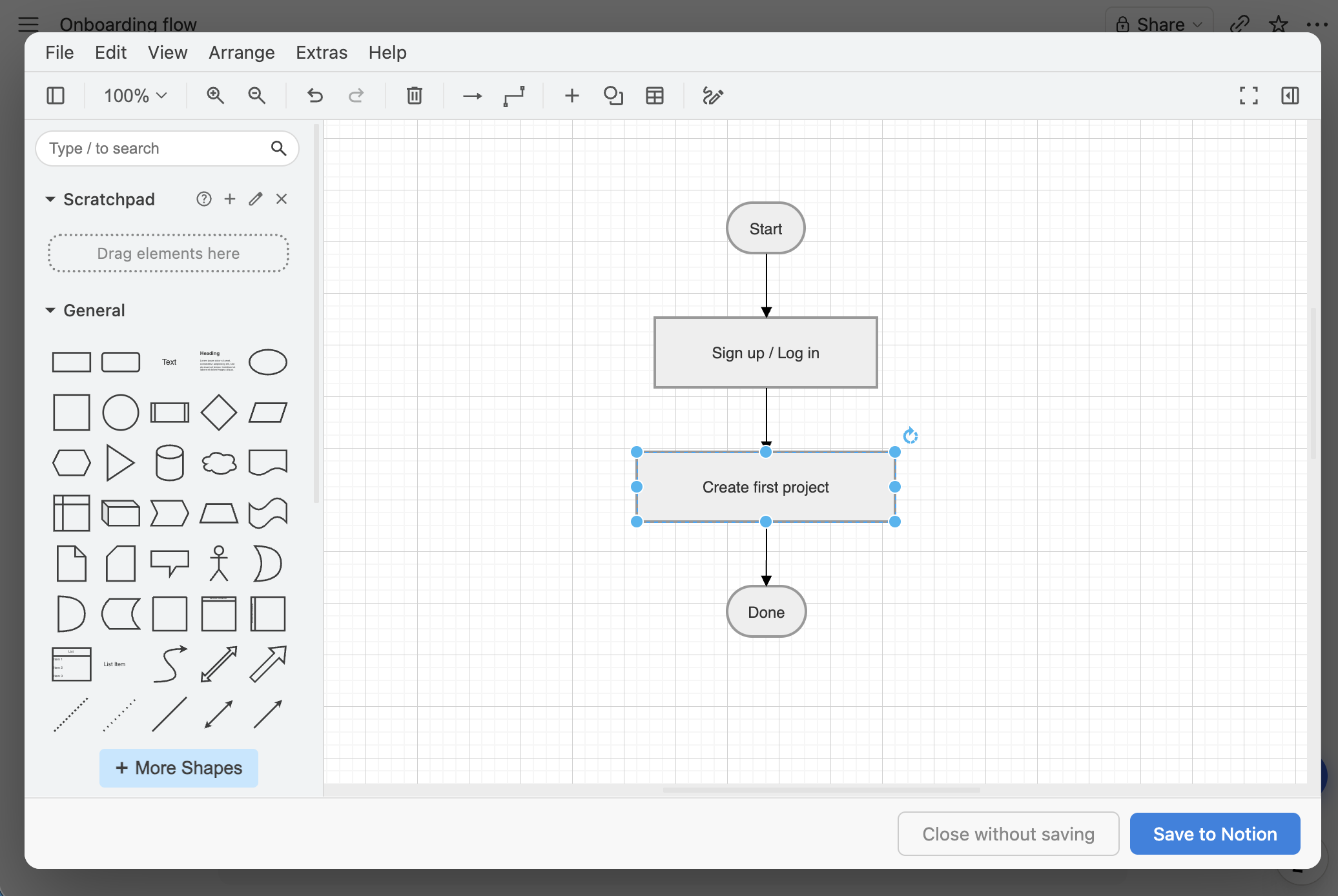Pick the triangle shape
The image size is (1338, 896).
[x=120, y=463]
